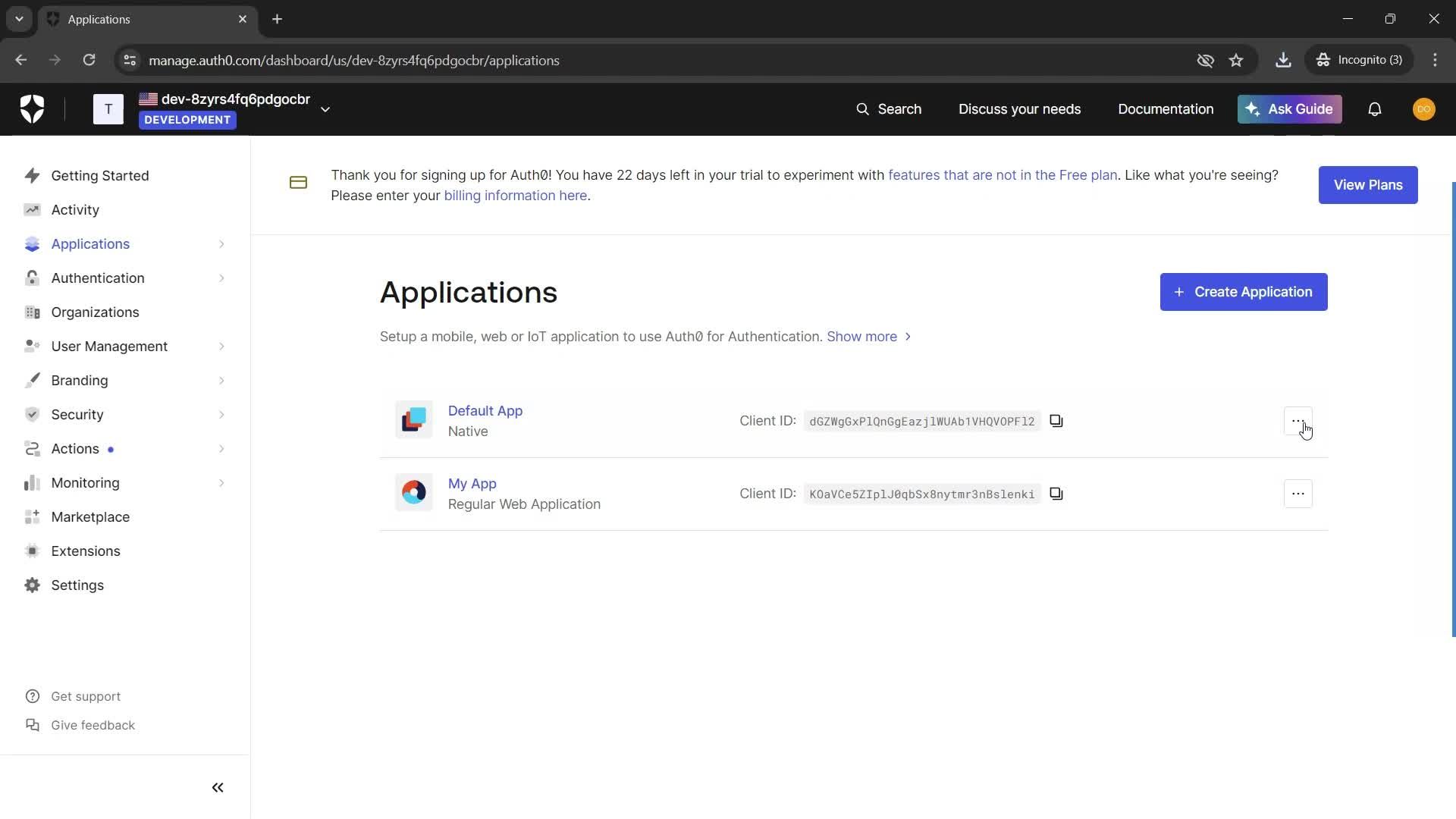Open the tenant avatar tile labeled T
Screen dimensions: 1456x819
108,109
